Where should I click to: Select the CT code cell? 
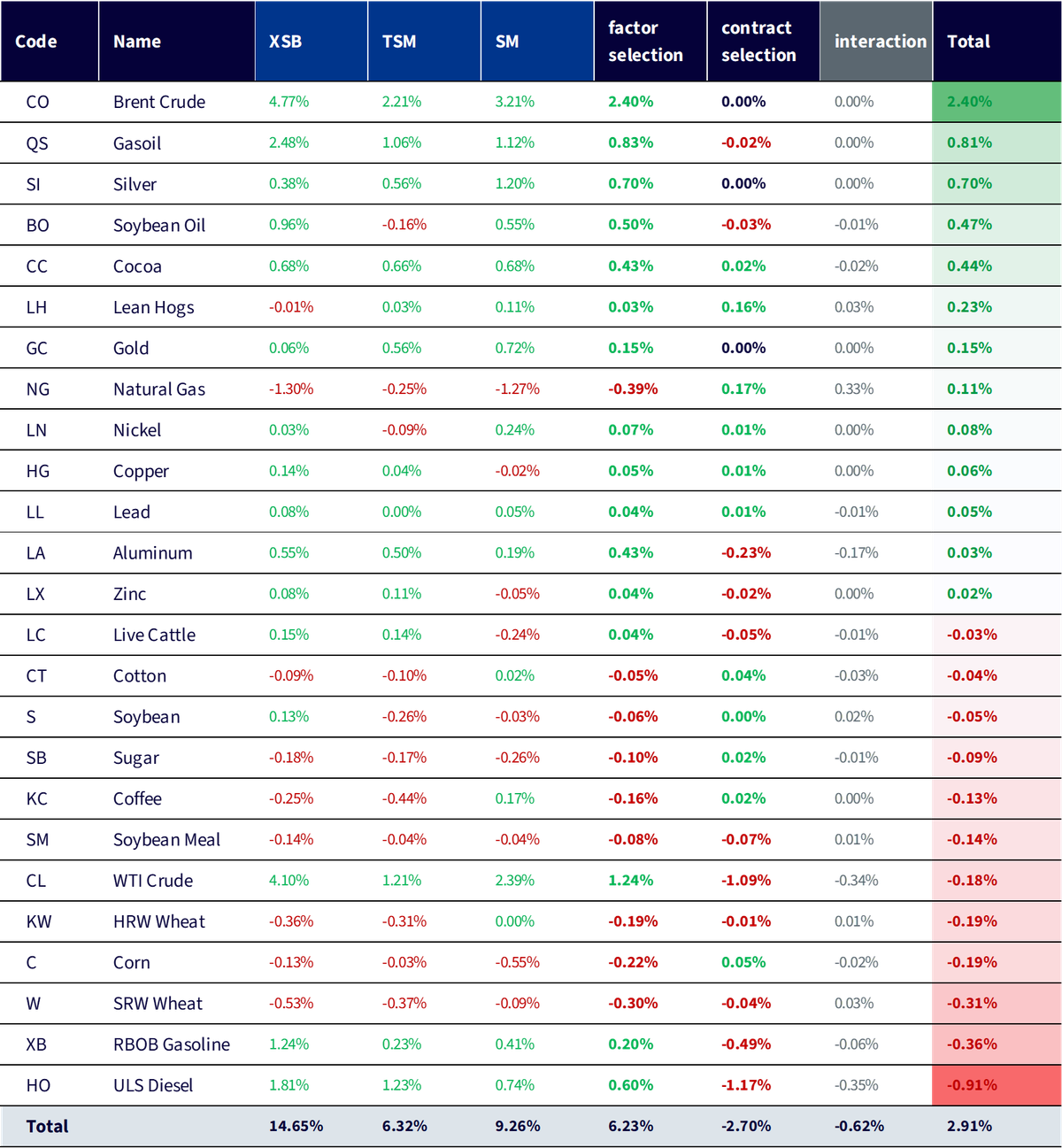point(36,676)
